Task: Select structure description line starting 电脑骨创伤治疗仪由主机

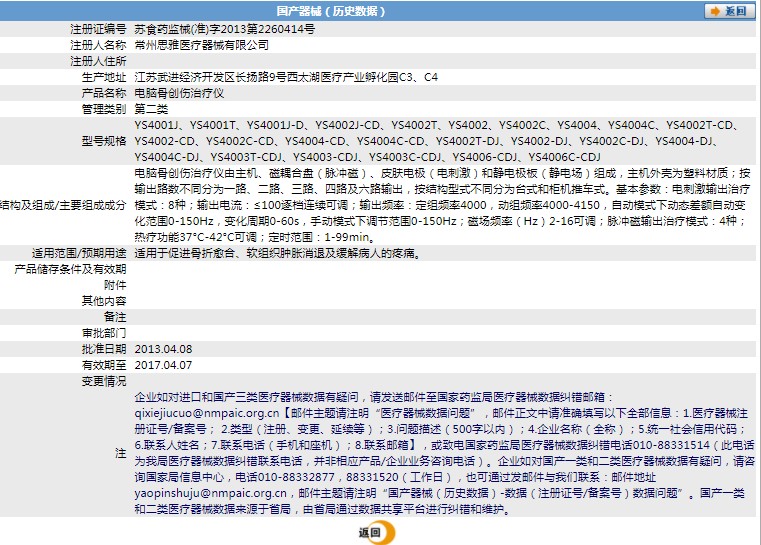Action: (x=443, y=173)
